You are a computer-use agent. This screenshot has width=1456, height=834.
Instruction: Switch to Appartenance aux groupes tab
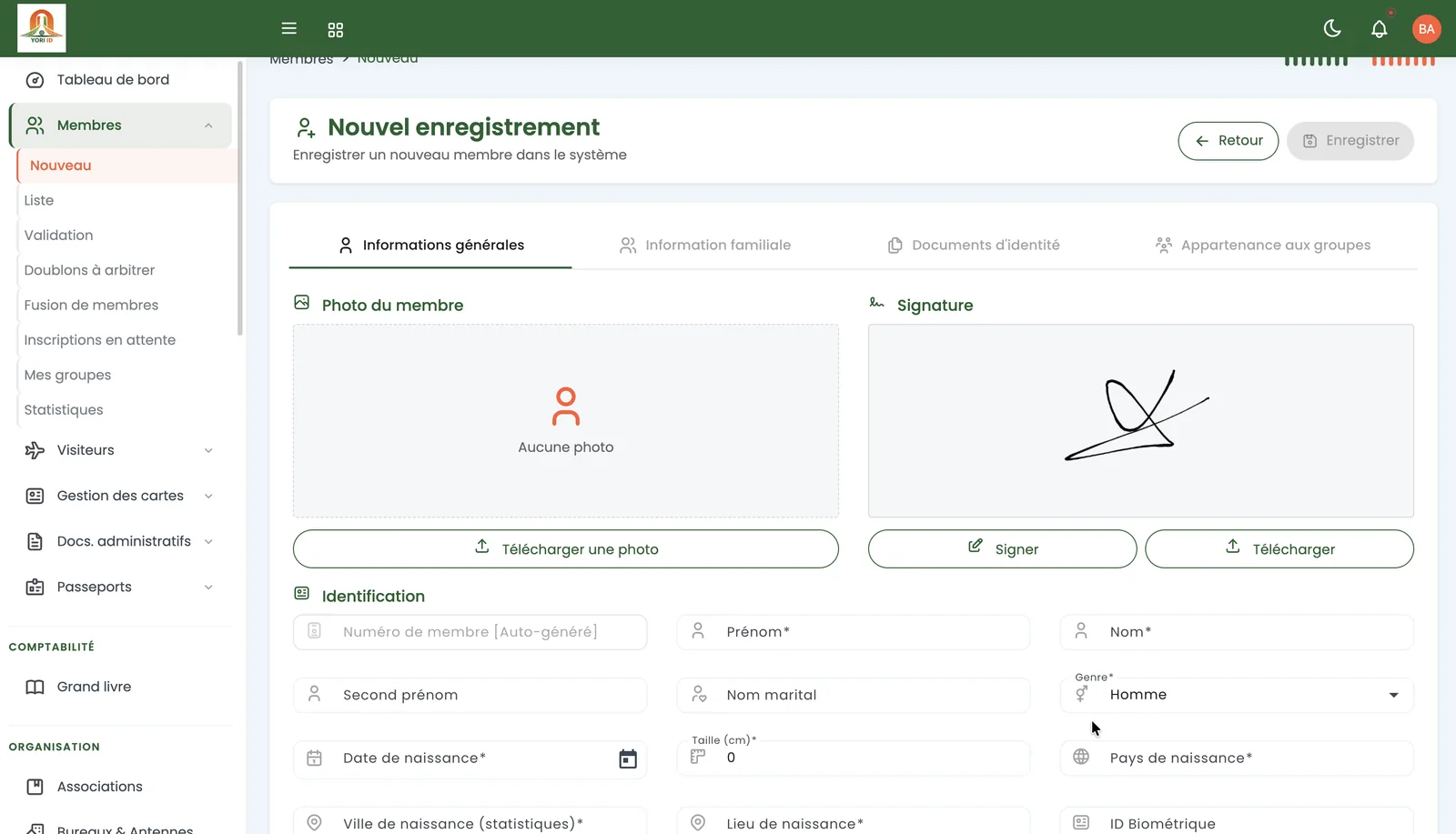[1263, 246]
